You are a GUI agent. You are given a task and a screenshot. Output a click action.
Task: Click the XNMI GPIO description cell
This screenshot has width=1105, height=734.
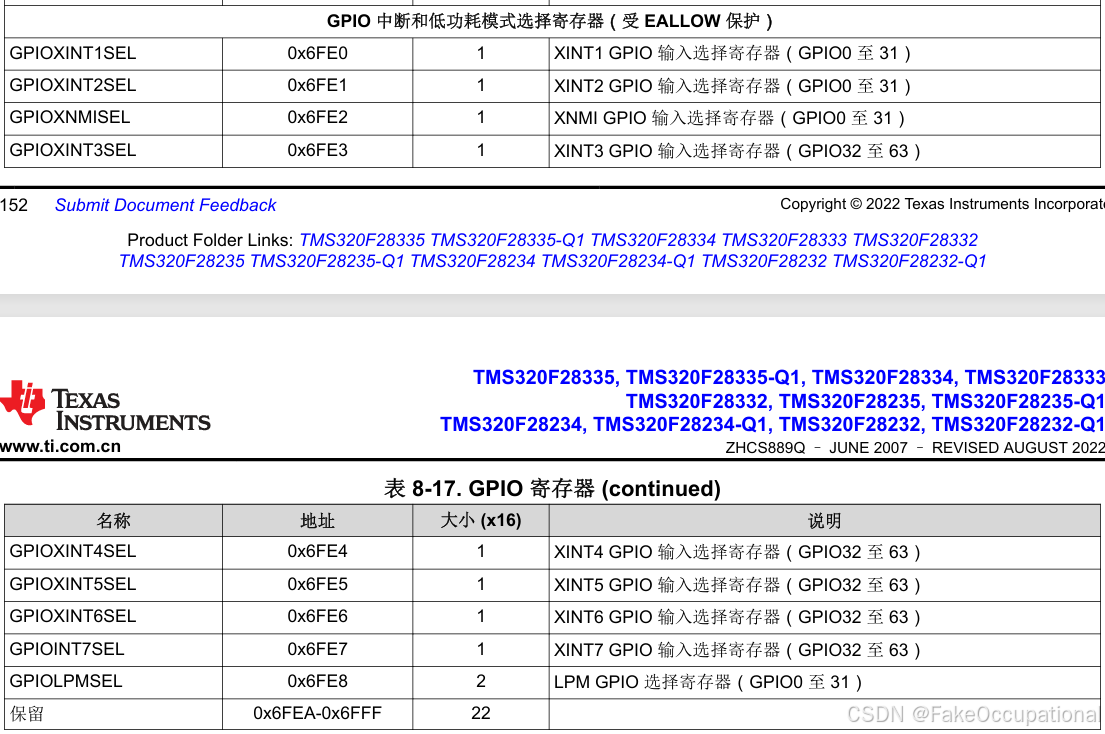pyautogui.click(x=825, y=118)
